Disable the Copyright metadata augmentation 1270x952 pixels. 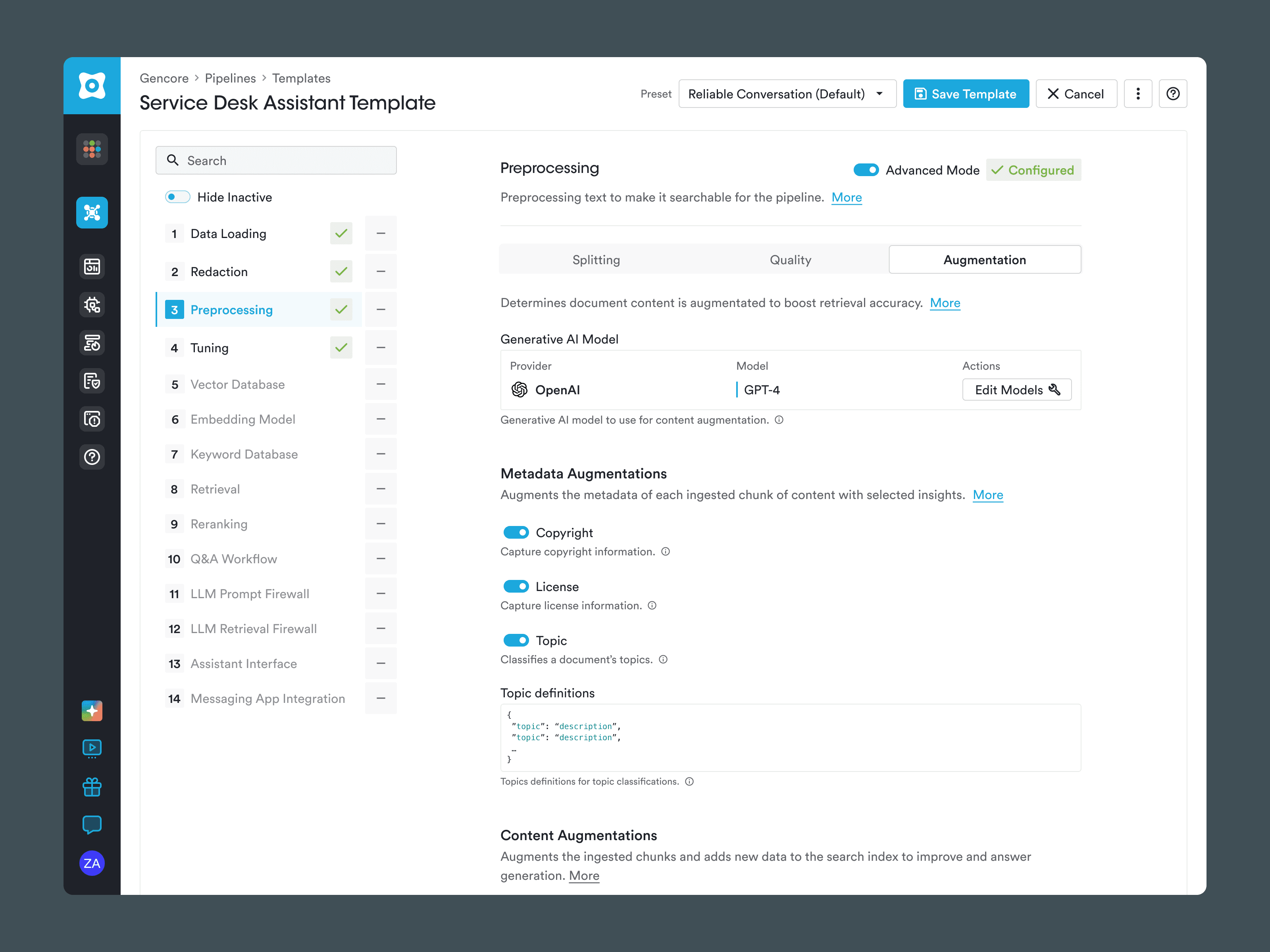516,532
